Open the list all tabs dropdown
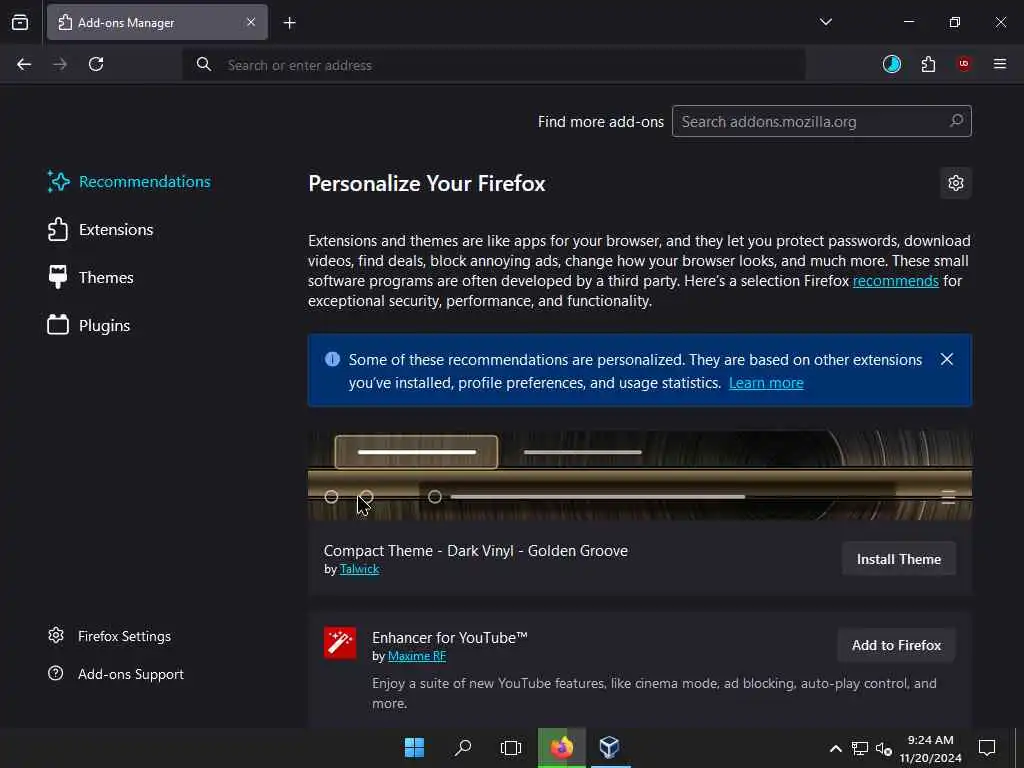Image resolution: width=1024 pixels, height=768 pixels. coord(825,22)
